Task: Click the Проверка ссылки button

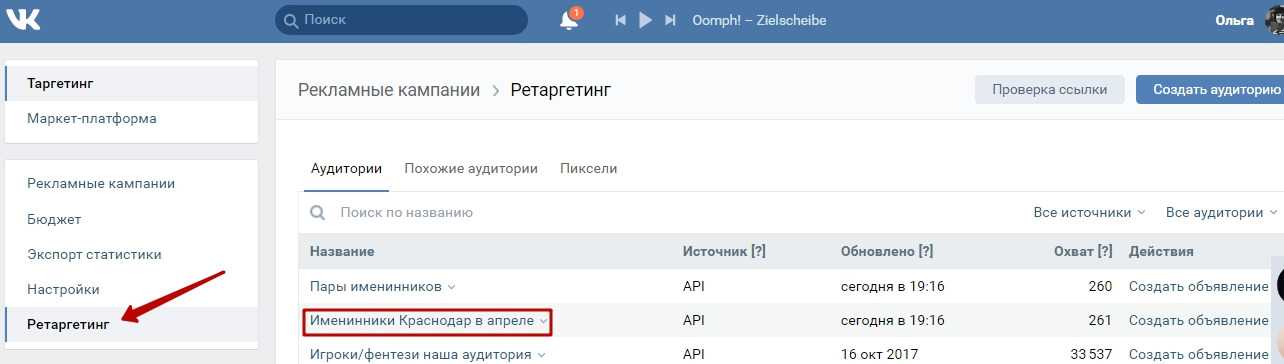Action: point(1049,89)
